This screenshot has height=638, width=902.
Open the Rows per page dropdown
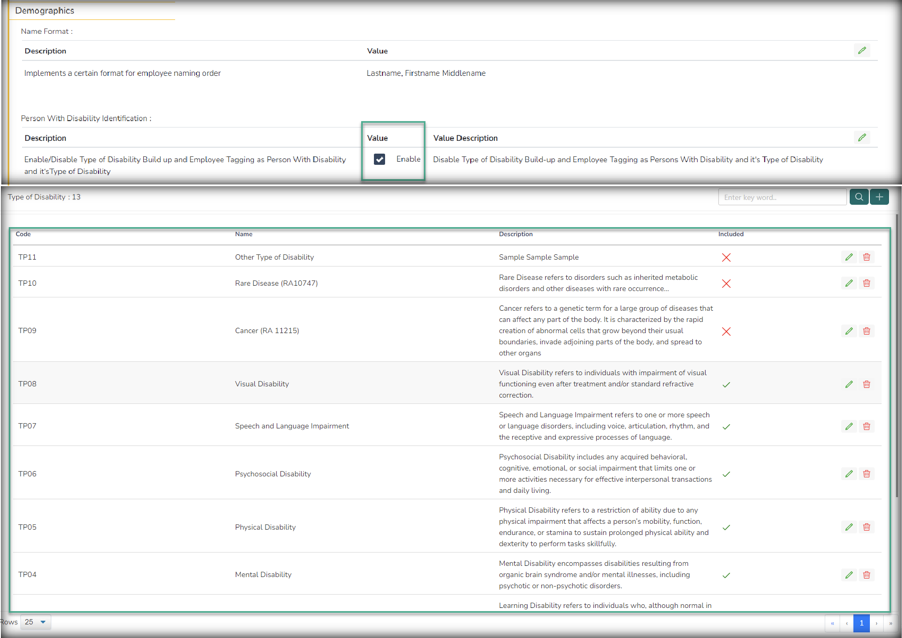pos(35,622)
